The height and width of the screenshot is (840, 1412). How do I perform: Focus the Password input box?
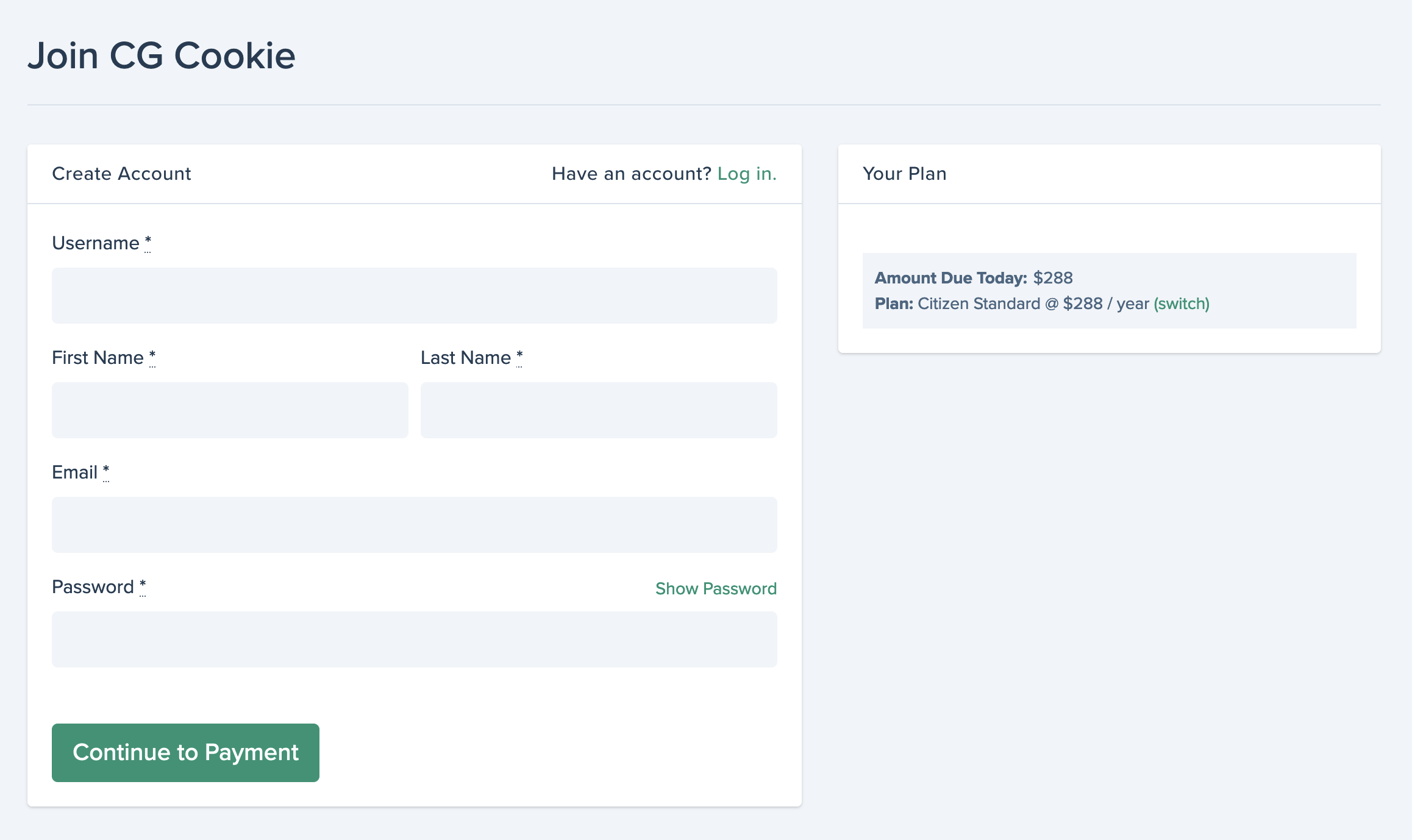tap(414, 639)
